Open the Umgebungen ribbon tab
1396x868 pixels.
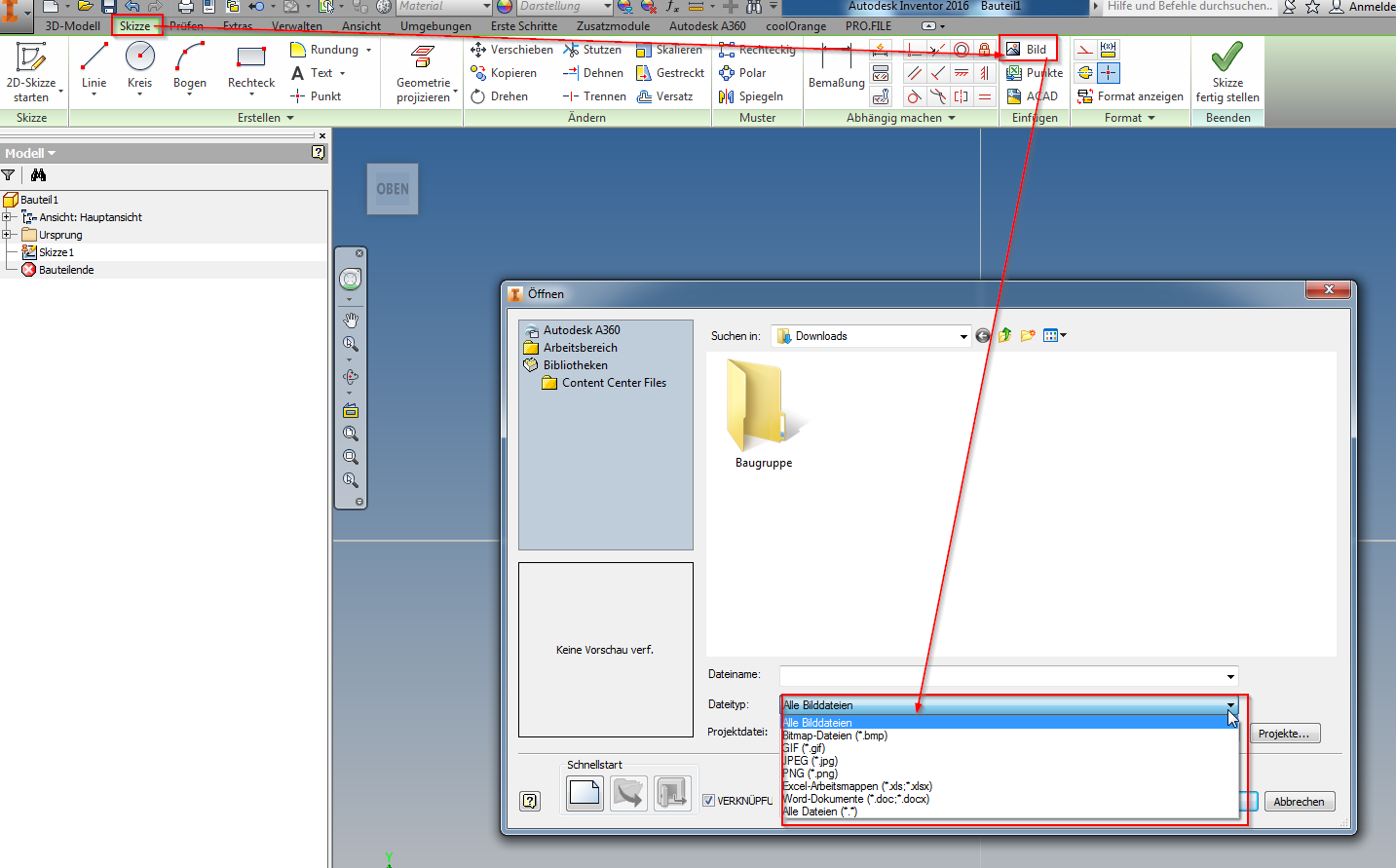pyautogui.click(x=435, y=26)
